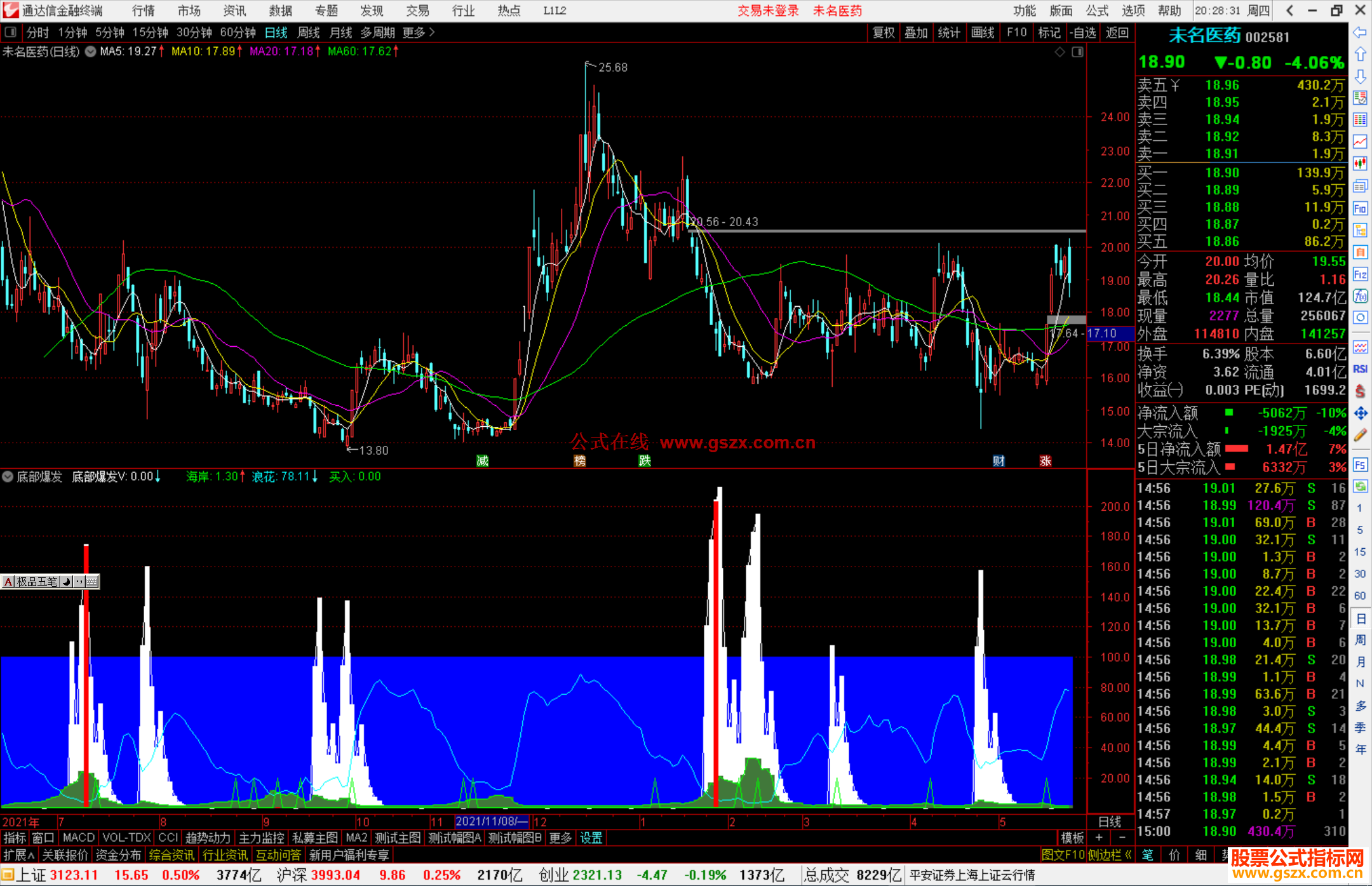Select the 周 weekly period in sidebar
The width and height of the screenshot is (1372, 886).
pos(1361,640)
